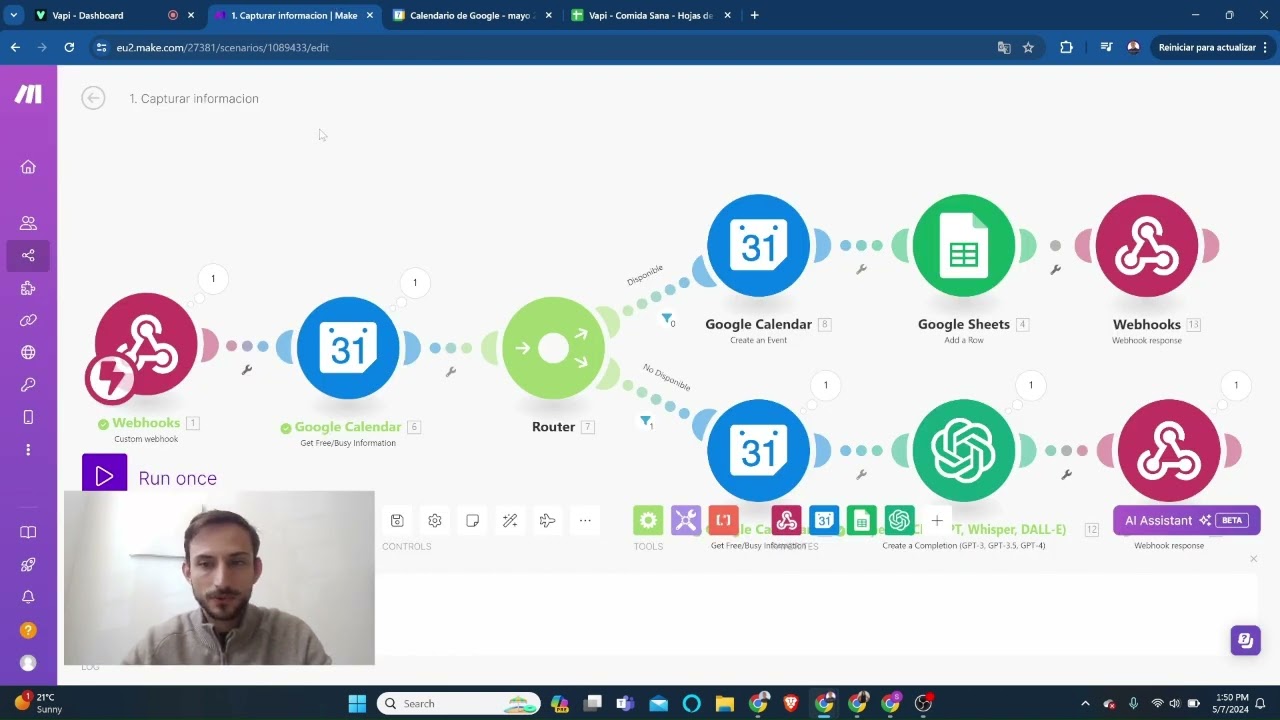Expand the system tray hidden icons chevron
The height and width of the screenshot is (720, 1280).
tap(1085, 703)
